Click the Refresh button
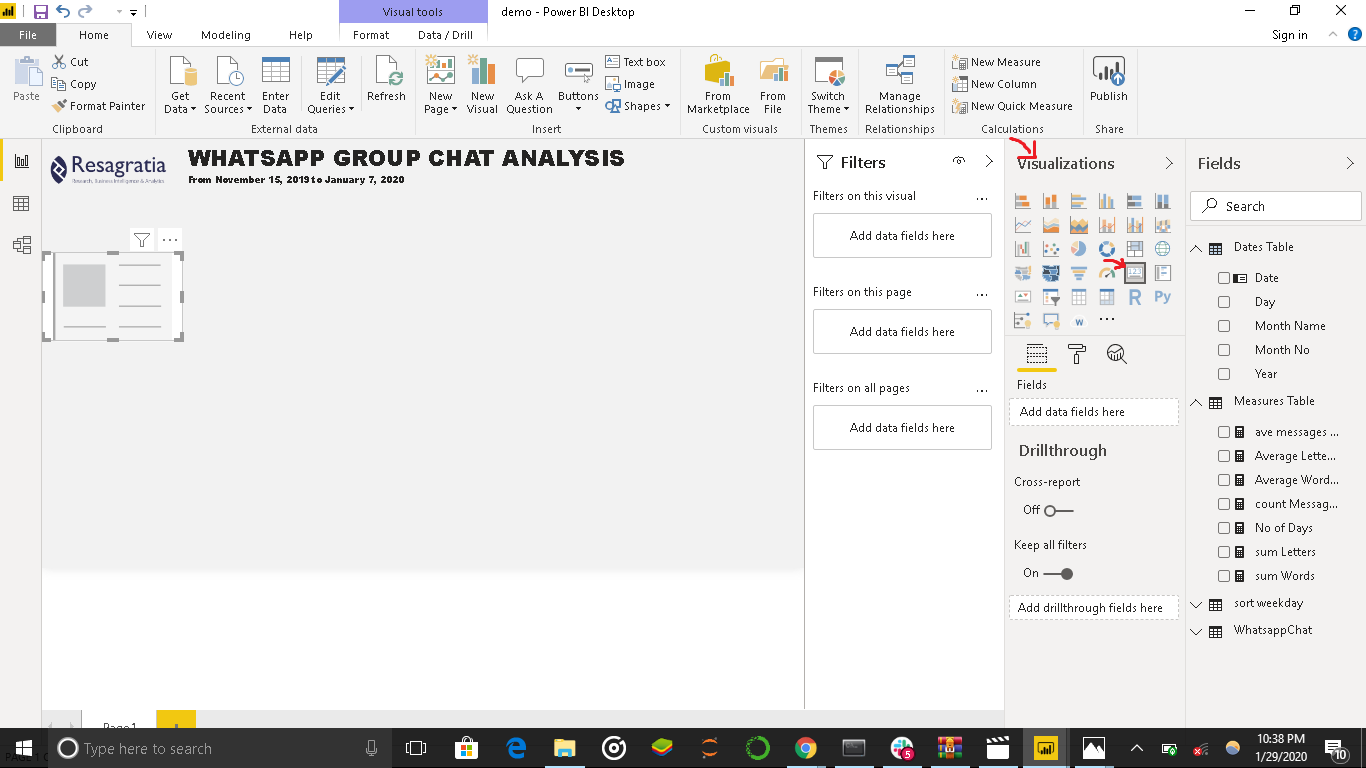This screenshot has width=1366, height=768. pos(386,80)
